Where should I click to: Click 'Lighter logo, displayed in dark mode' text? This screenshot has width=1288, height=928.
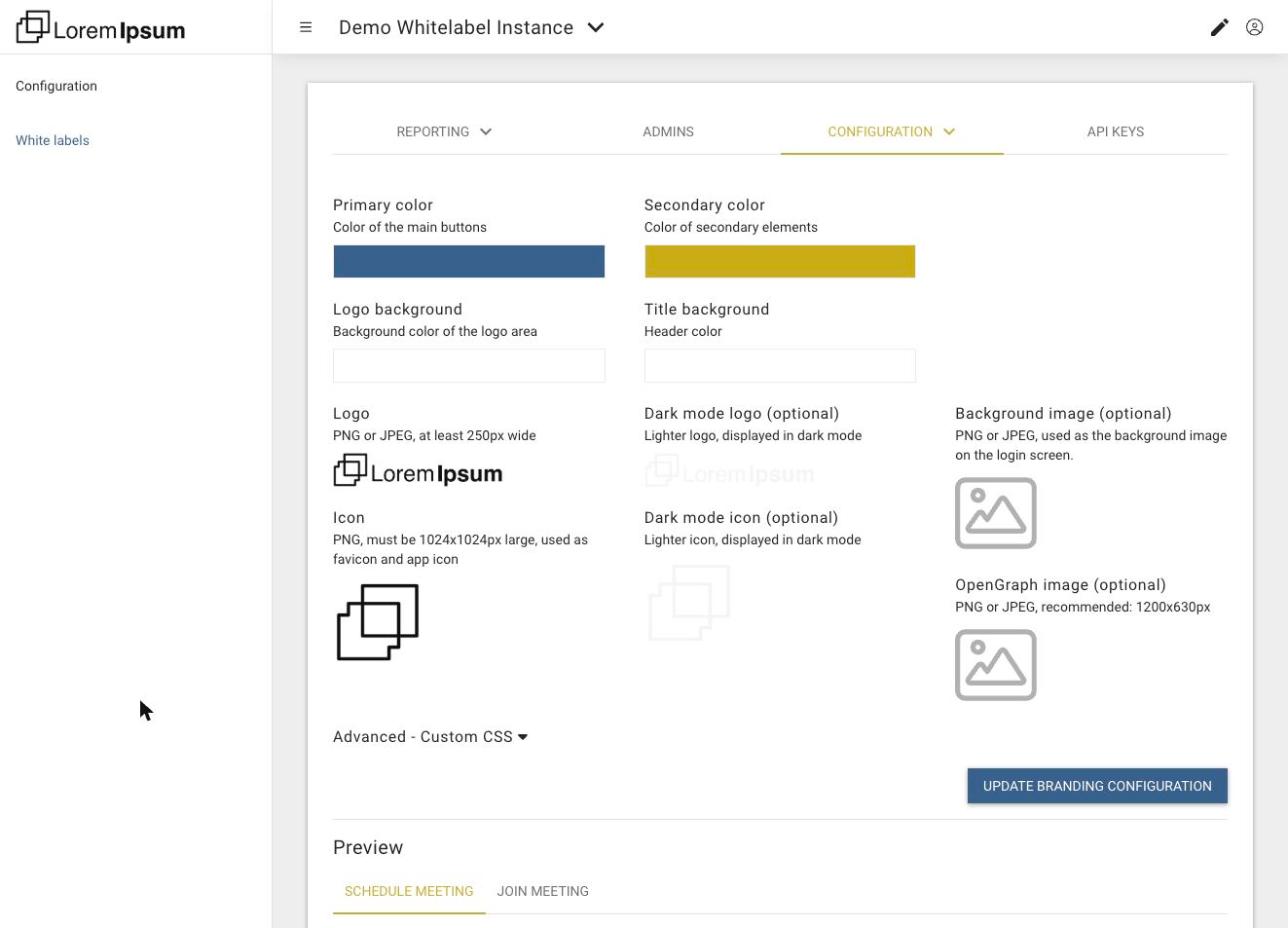[x=753, y=436]
